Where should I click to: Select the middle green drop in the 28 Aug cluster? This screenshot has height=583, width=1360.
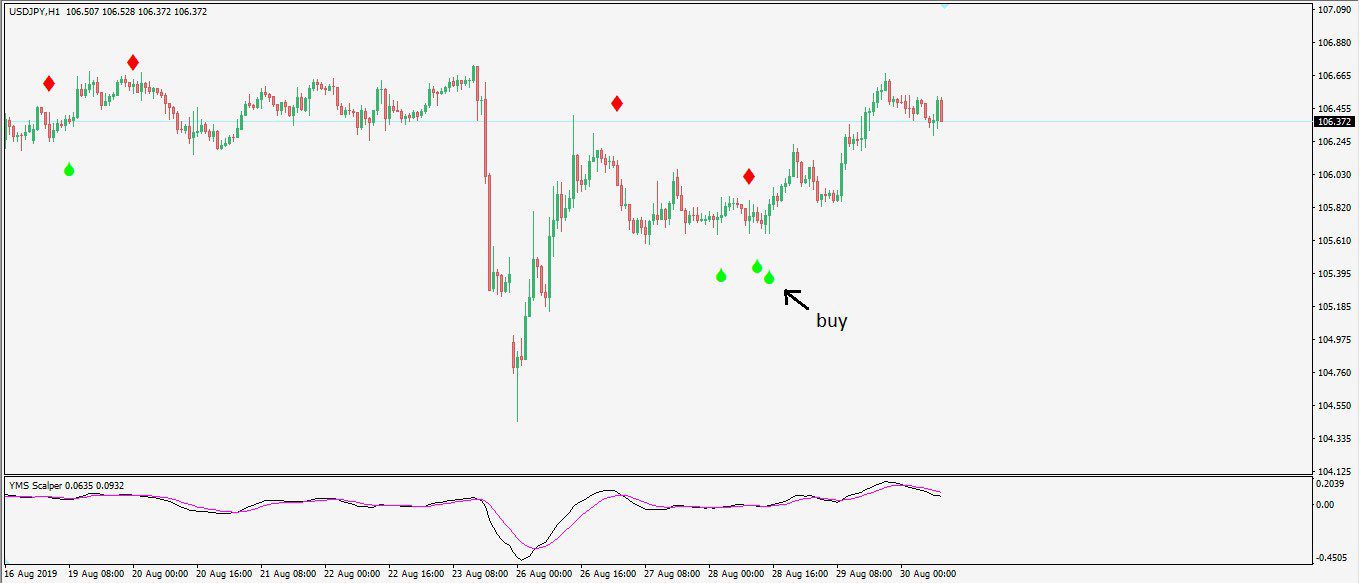click(x=757, y=267)
